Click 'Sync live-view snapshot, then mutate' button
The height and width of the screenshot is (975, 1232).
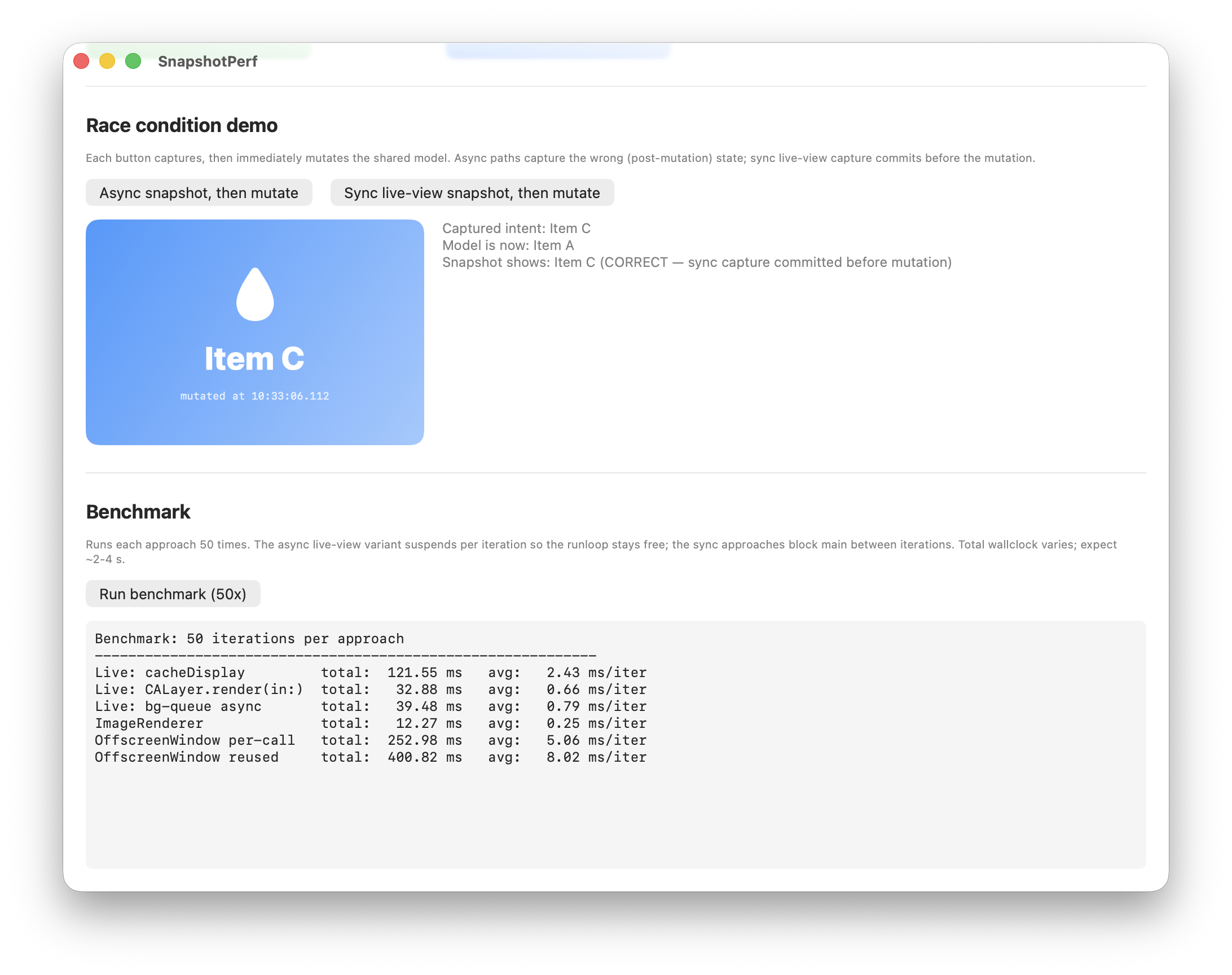tap(472, 192)
